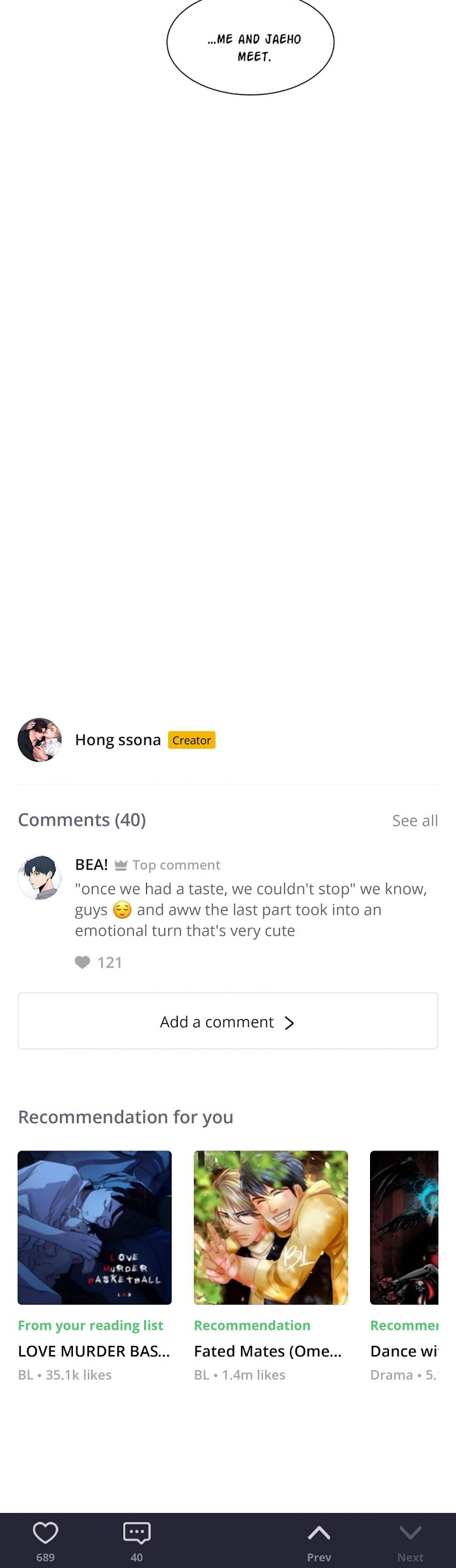The image size is (456, 1568).
Task: Like BEA!'s top comment heart
Action: coord(82,962)
